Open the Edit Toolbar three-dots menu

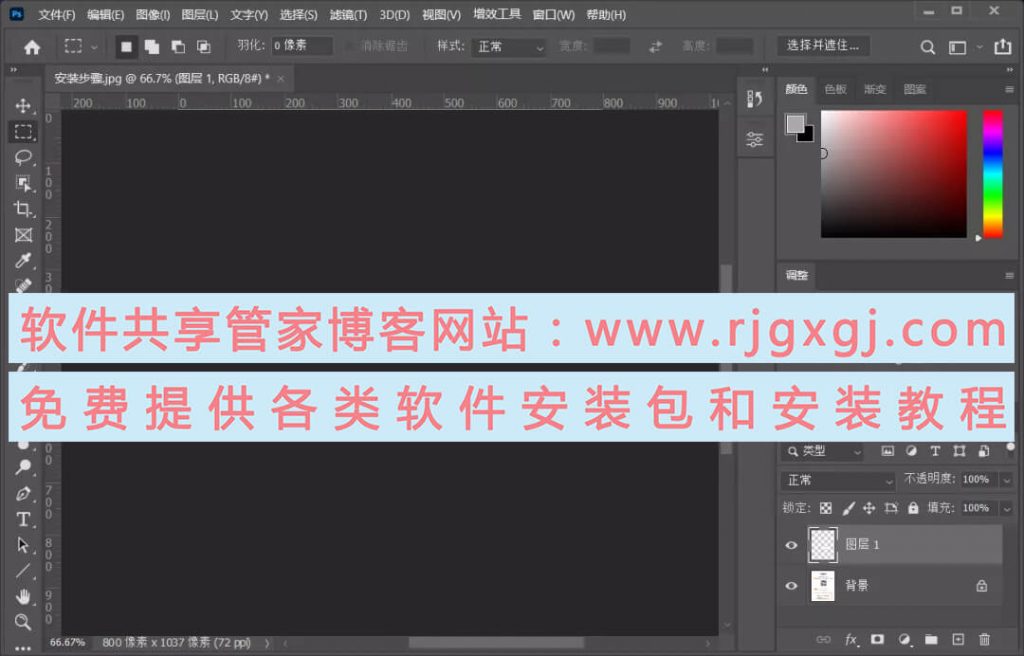click(x=23, y=648)
